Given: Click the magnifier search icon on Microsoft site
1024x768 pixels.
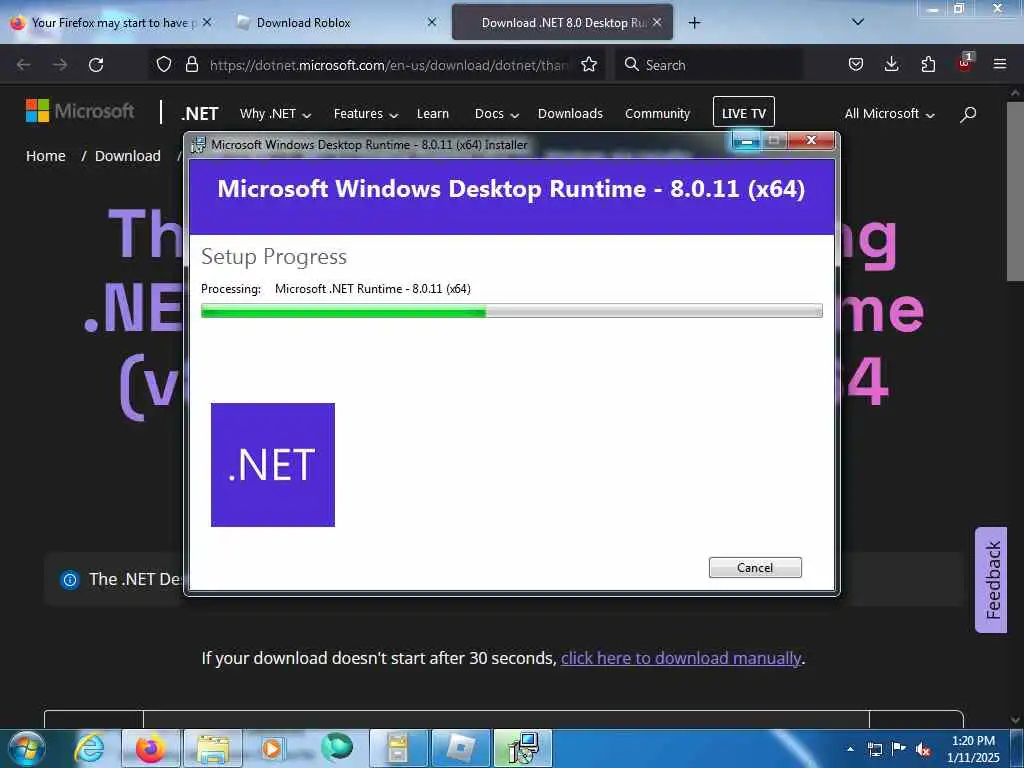Looking at the screenshot, I should [968, 114].
